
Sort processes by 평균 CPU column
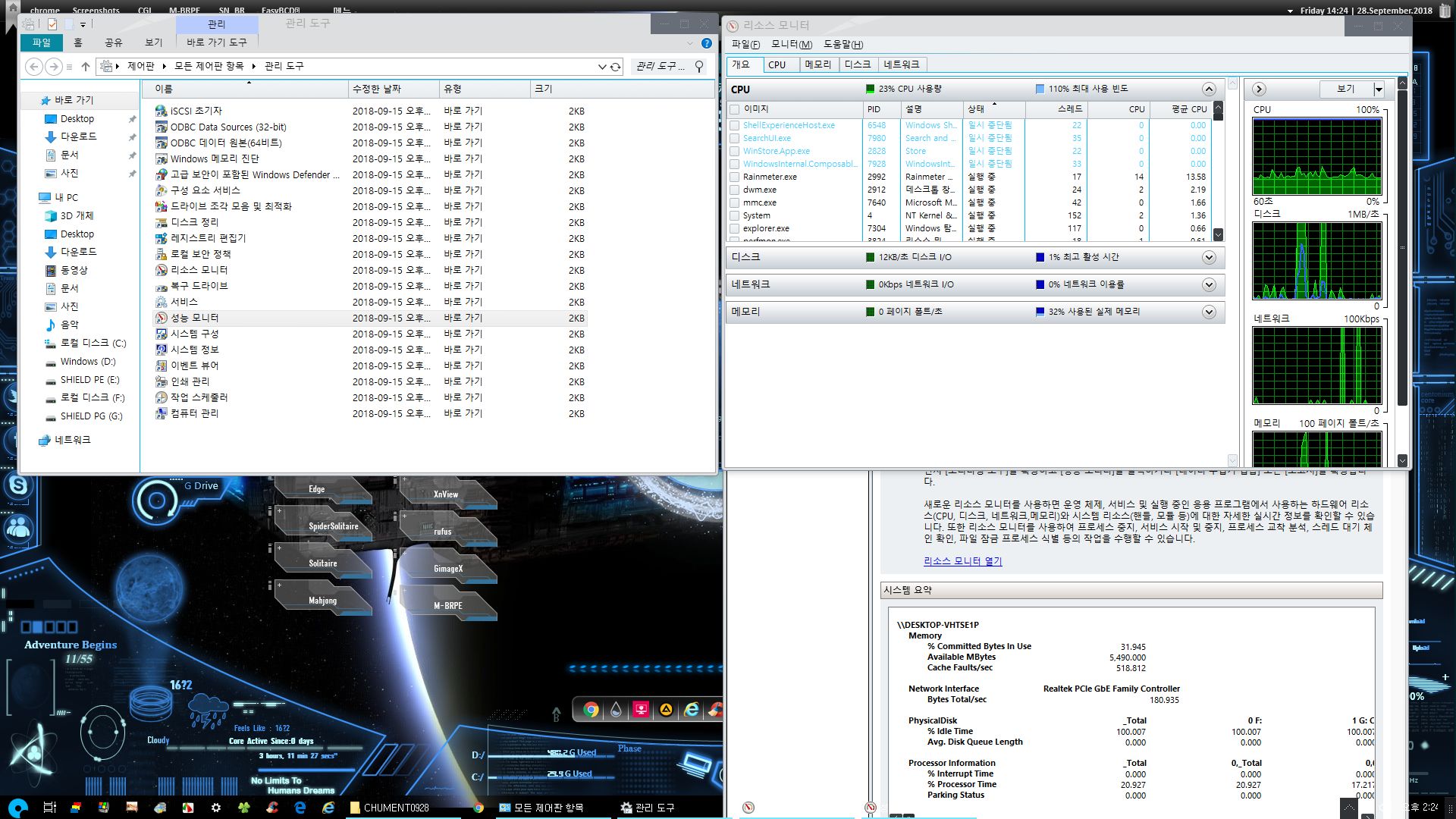pyautogui.click(x=1181, y=109)
